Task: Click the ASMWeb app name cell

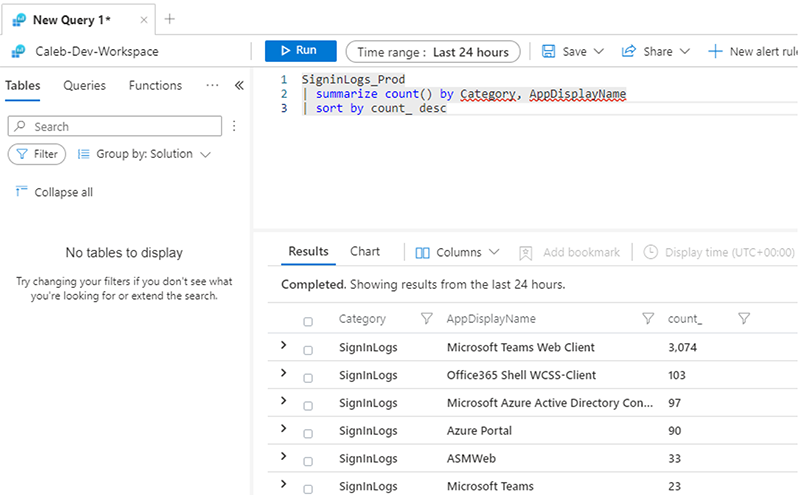Action: click(471, 458)
